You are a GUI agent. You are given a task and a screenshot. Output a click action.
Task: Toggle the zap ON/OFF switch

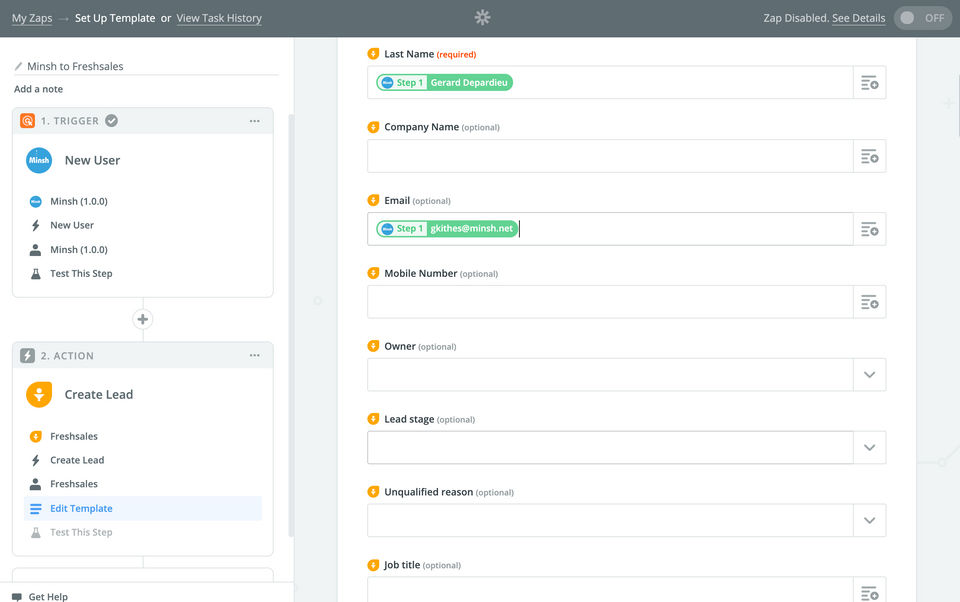[923, 18]
